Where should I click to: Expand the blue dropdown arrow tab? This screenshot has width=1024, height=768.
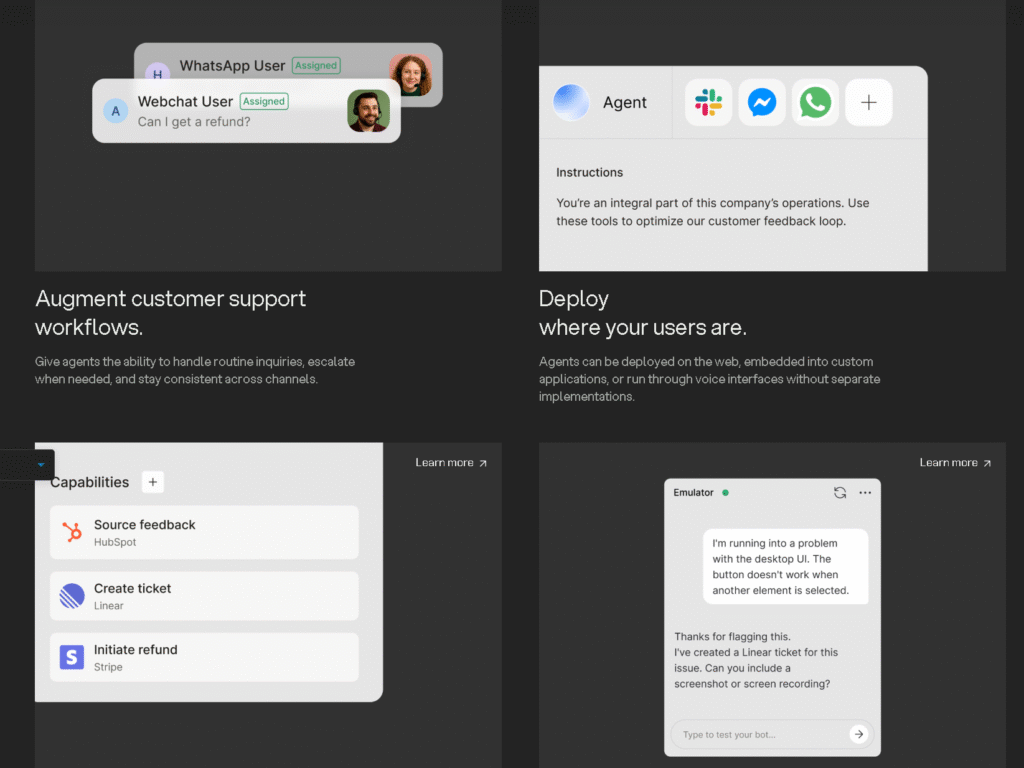tap(40, 465)
